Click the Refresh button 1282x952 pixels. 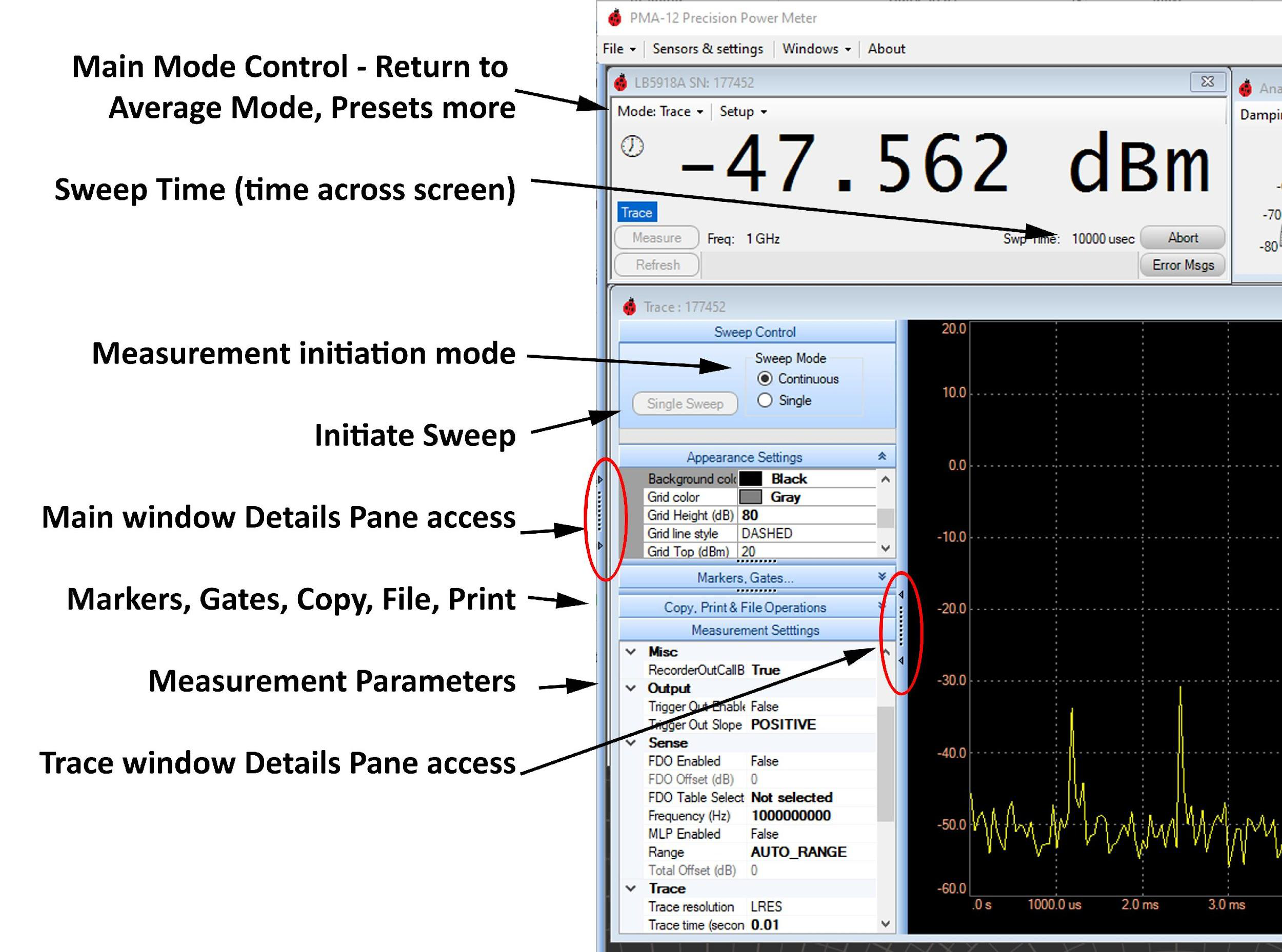[656, 265]
